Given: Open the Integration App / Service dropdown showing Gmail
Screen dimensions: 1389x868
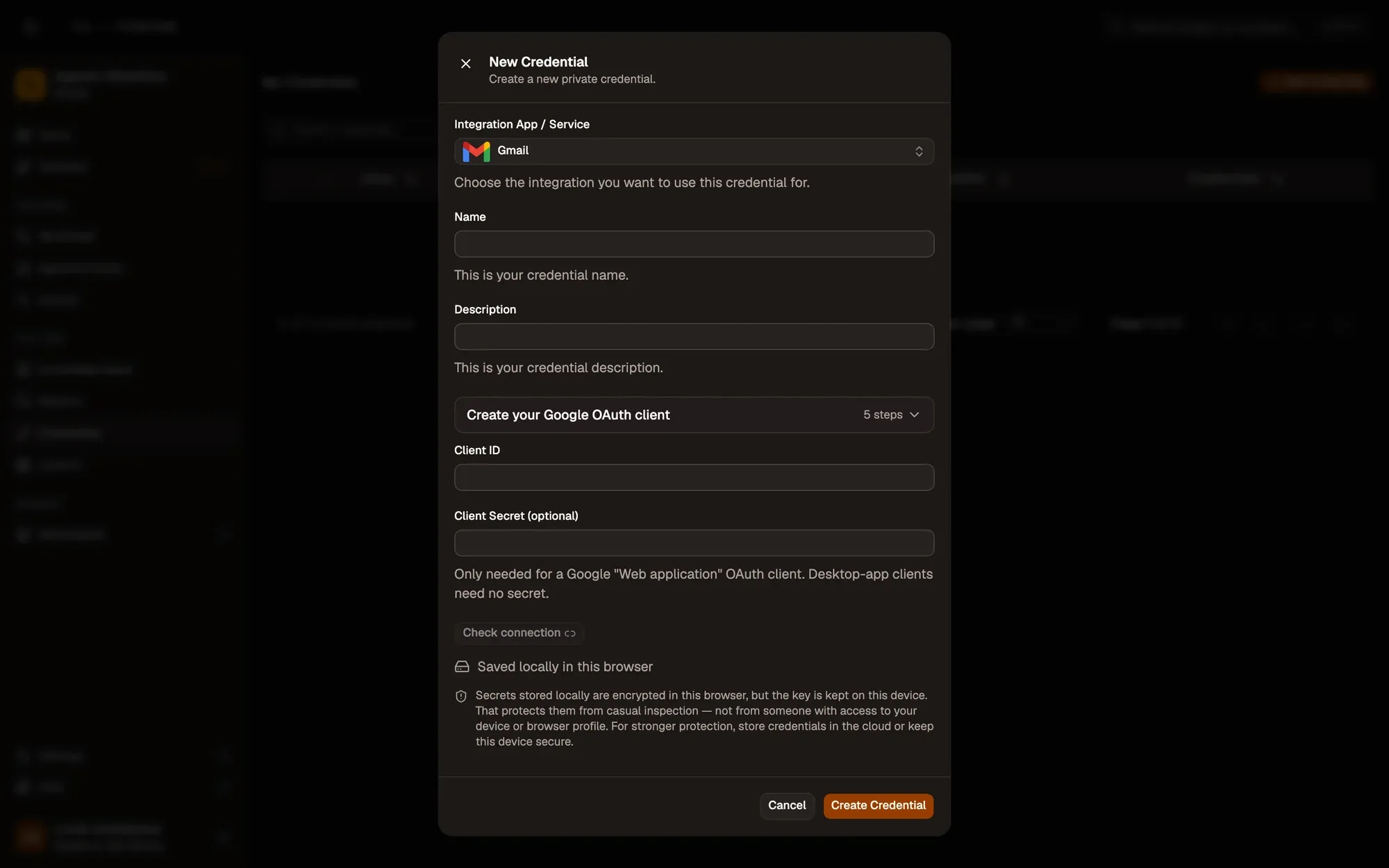Looking at the screenshot, I should (694, 151).
